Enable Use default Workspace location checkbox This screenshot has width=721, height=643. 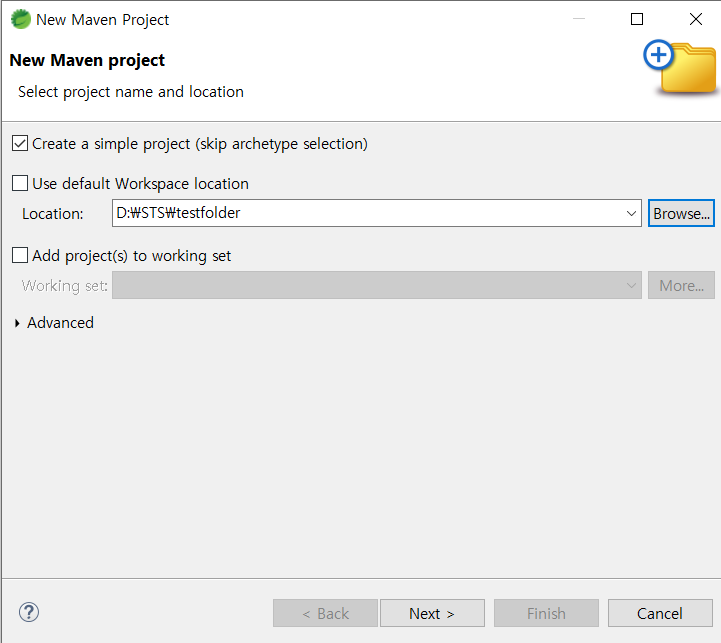click(x=20, y=183)
